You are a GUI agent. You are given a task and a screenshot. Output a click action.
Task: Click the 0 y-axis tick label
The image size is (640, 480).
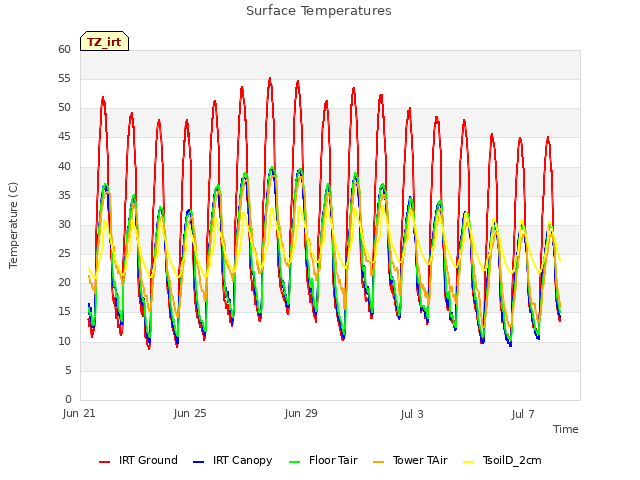(x=68, y=400)
